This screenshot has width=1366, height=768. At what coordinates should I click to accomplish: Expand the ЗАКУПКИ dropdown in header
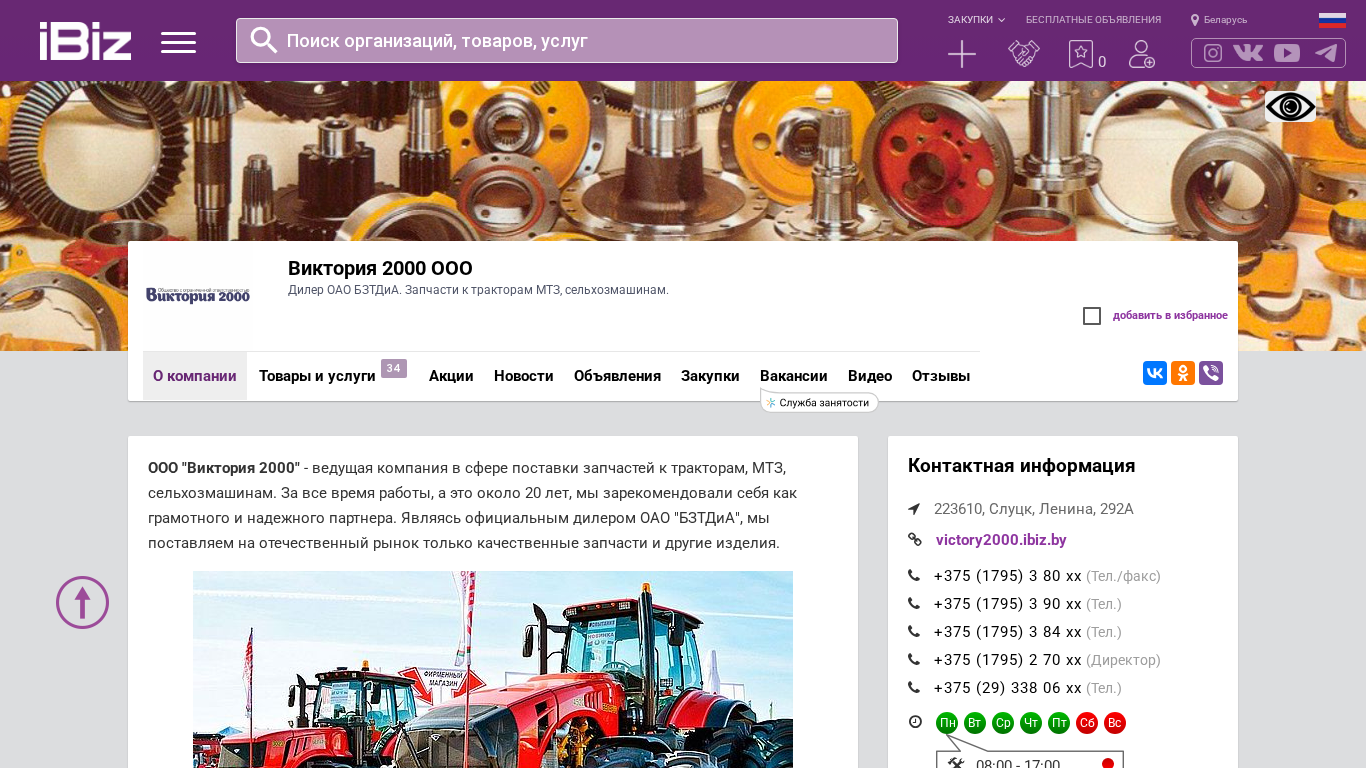[976, 20]
